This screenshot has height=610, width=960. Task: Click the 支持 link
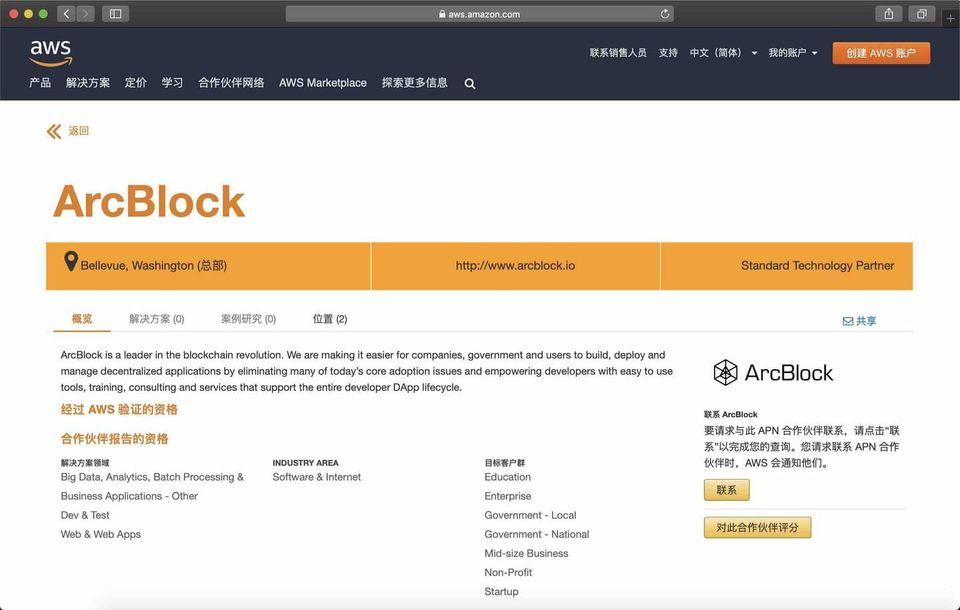click(668, 53)
